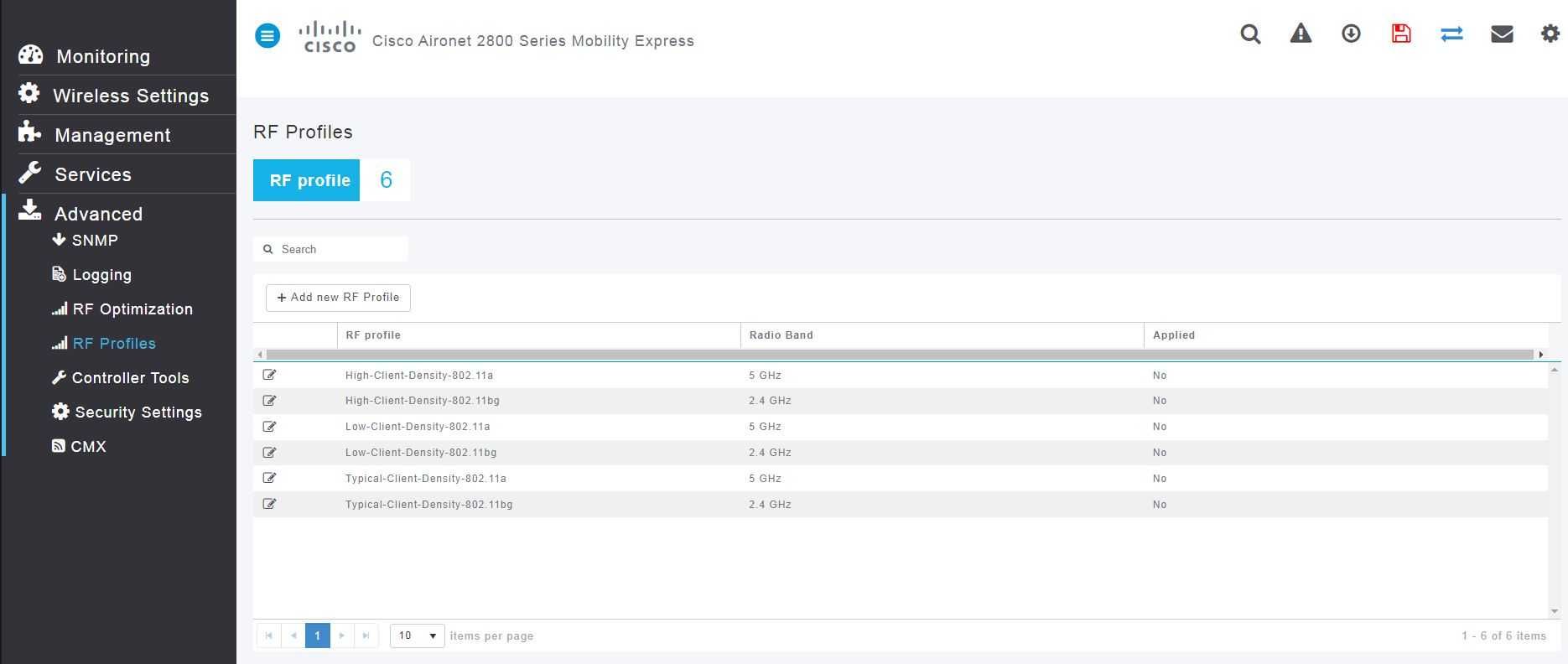Click No in Low-Client-Density-802.11a row
Image resolution: width=1568 pixels, height=664 pixels.
point(1160,427)
